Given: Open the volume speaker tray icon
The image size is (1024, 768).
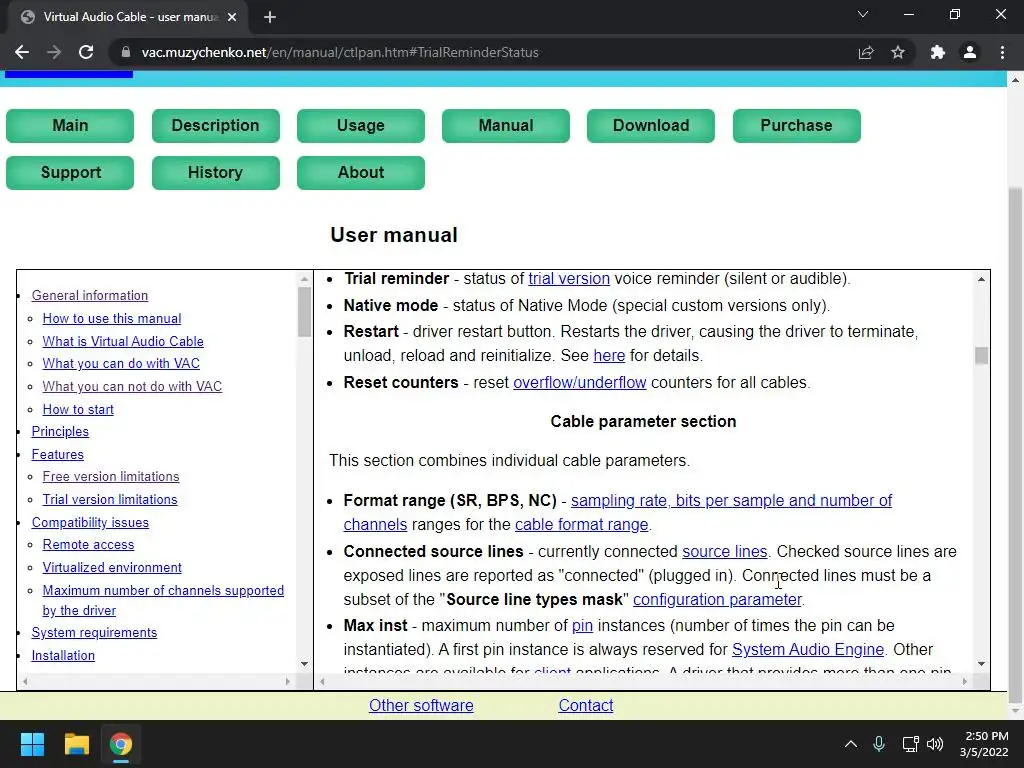Looking at the screenshot, I should point(935,744).
